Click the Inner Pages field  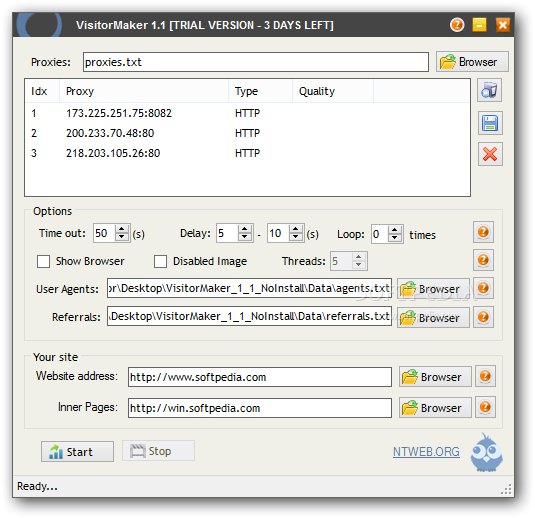point(260,407)
